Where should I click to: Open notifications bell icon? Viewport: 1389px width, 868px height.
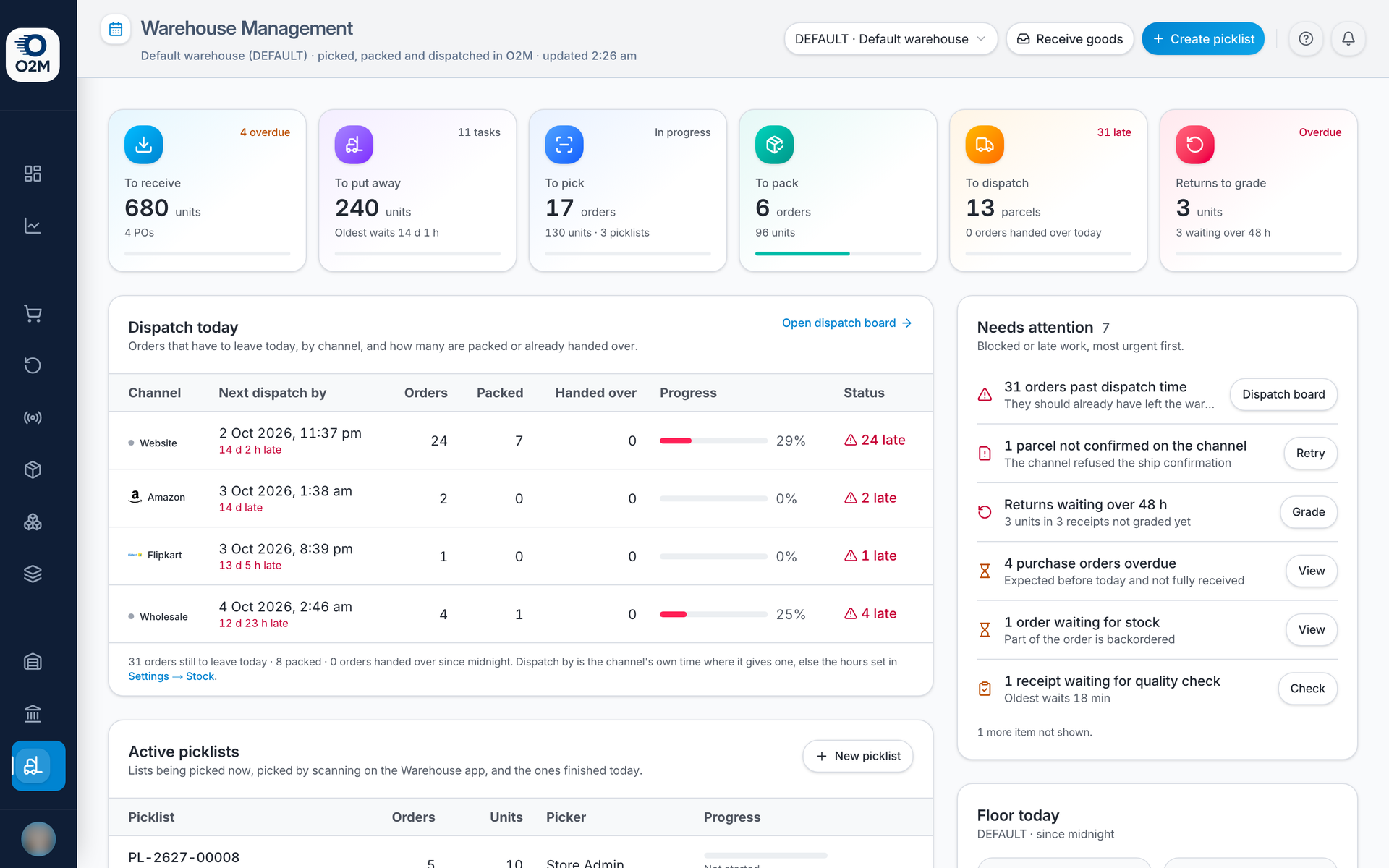(1348, 39)
